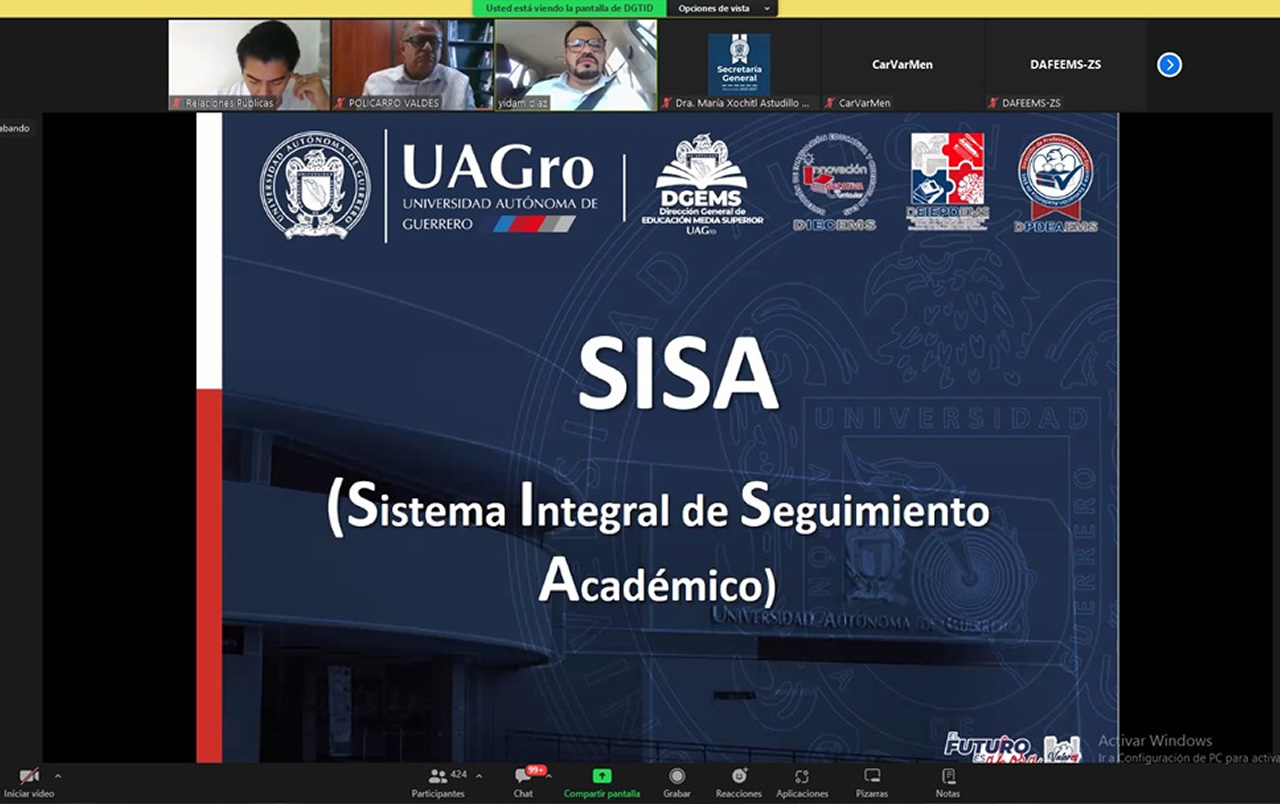Select yidam diaz video thumbnail
1280x804 pixels.
[x=576, y=65]
